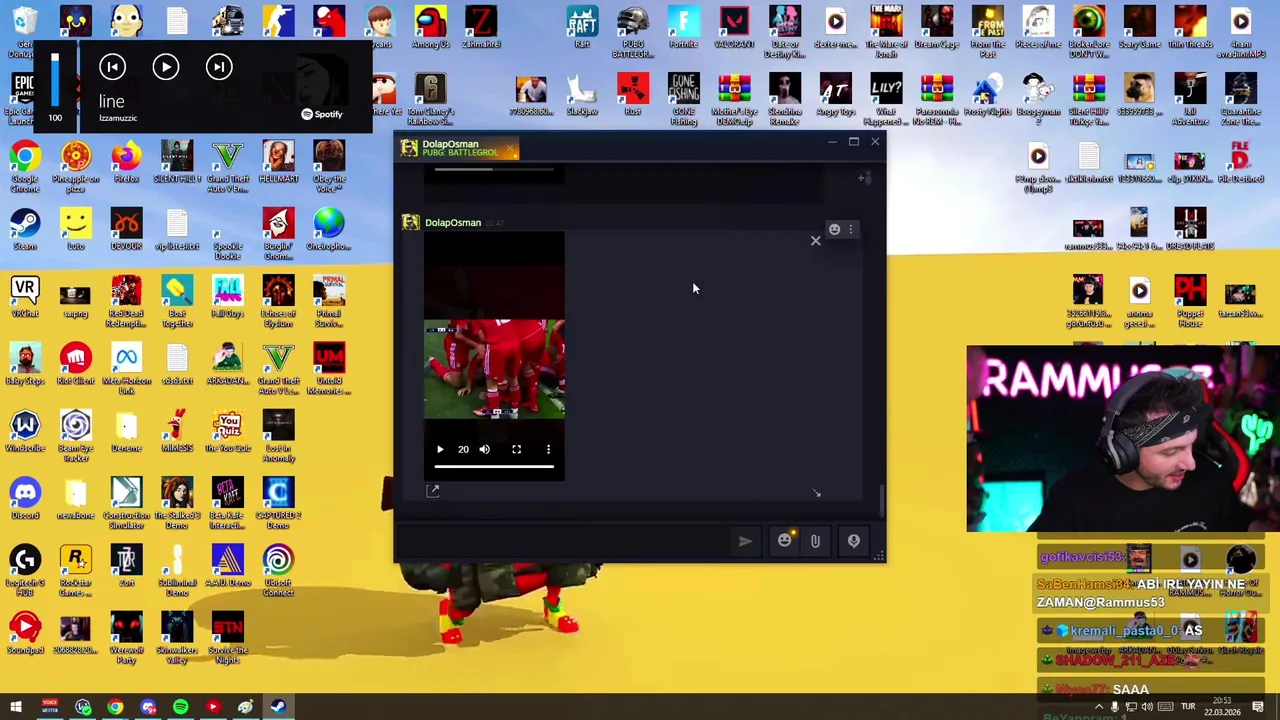Open VRChat desktop shortcut

pos(25,297)
